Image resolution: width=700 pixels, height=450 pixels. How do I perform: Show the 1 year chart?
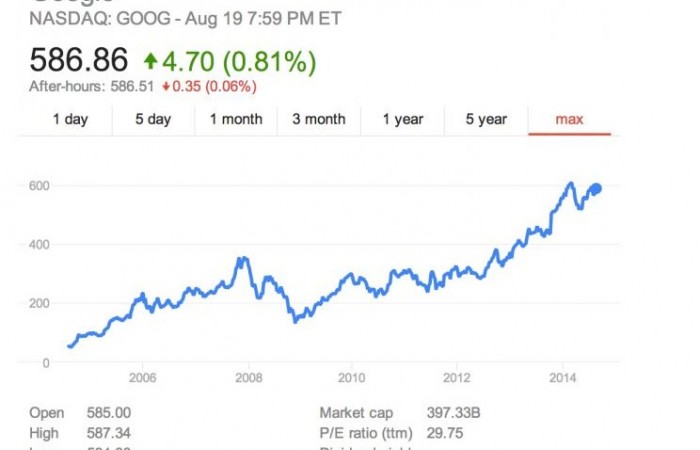402,119
